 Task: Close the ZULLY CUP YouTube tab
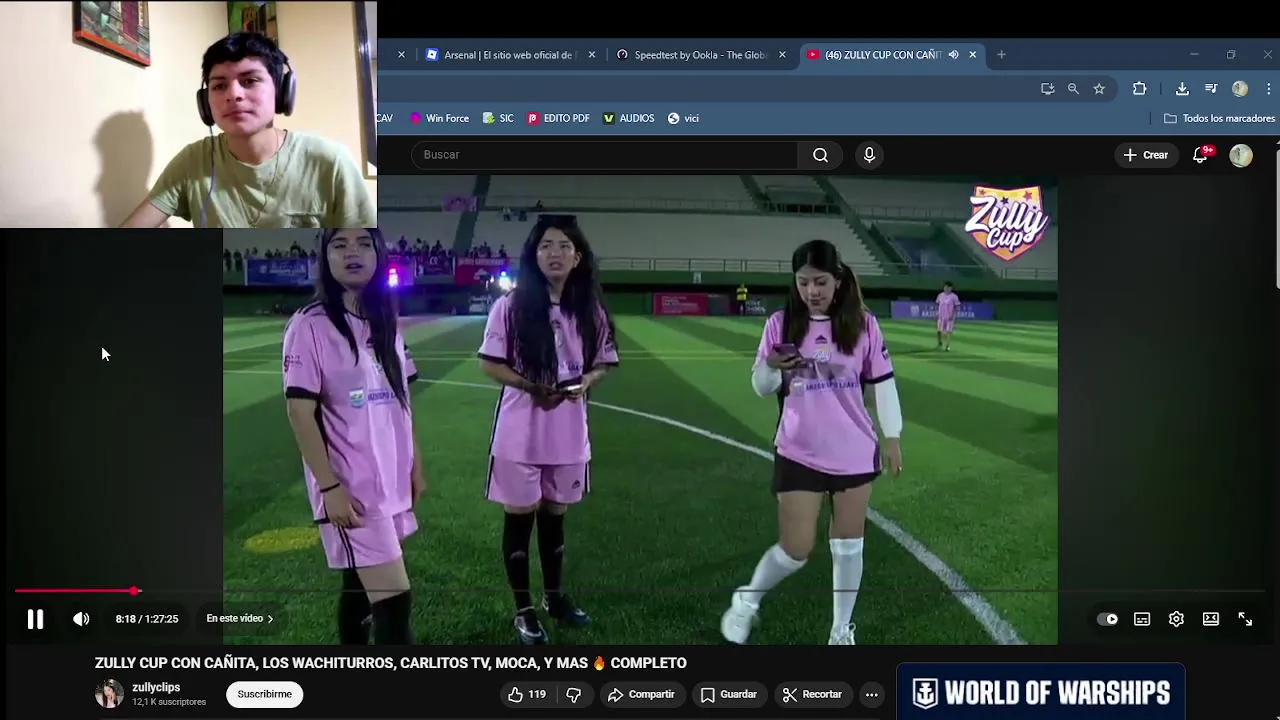click(972, 55)
